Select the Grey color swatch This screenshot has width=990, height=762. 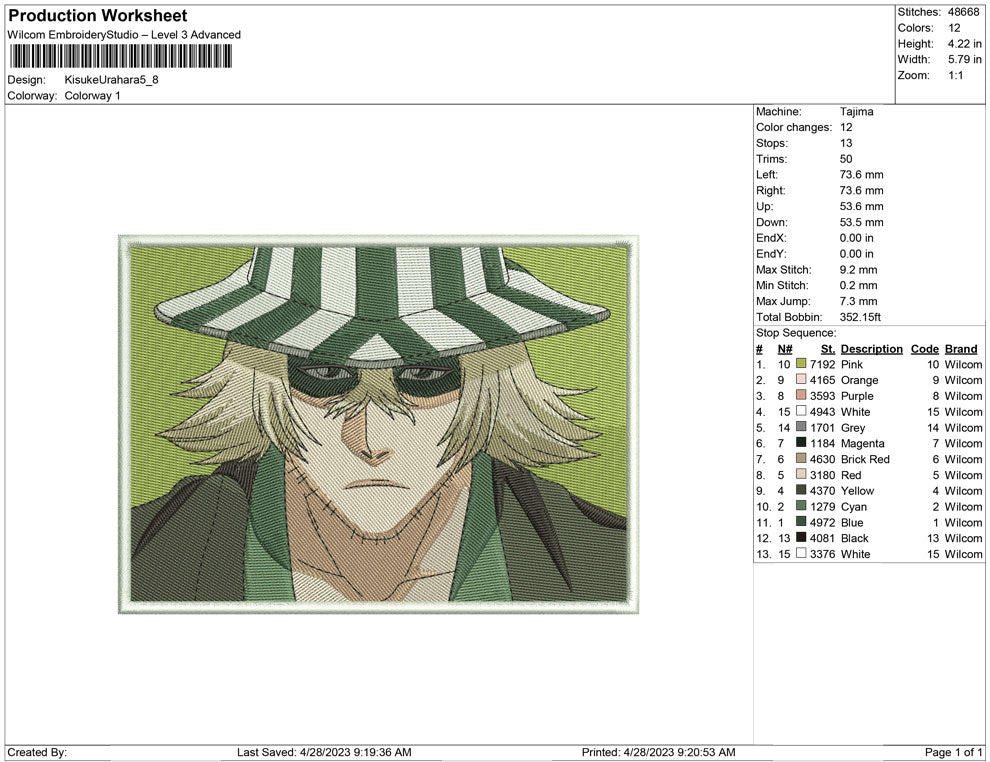pyautogui.click(x=800, y=427)
